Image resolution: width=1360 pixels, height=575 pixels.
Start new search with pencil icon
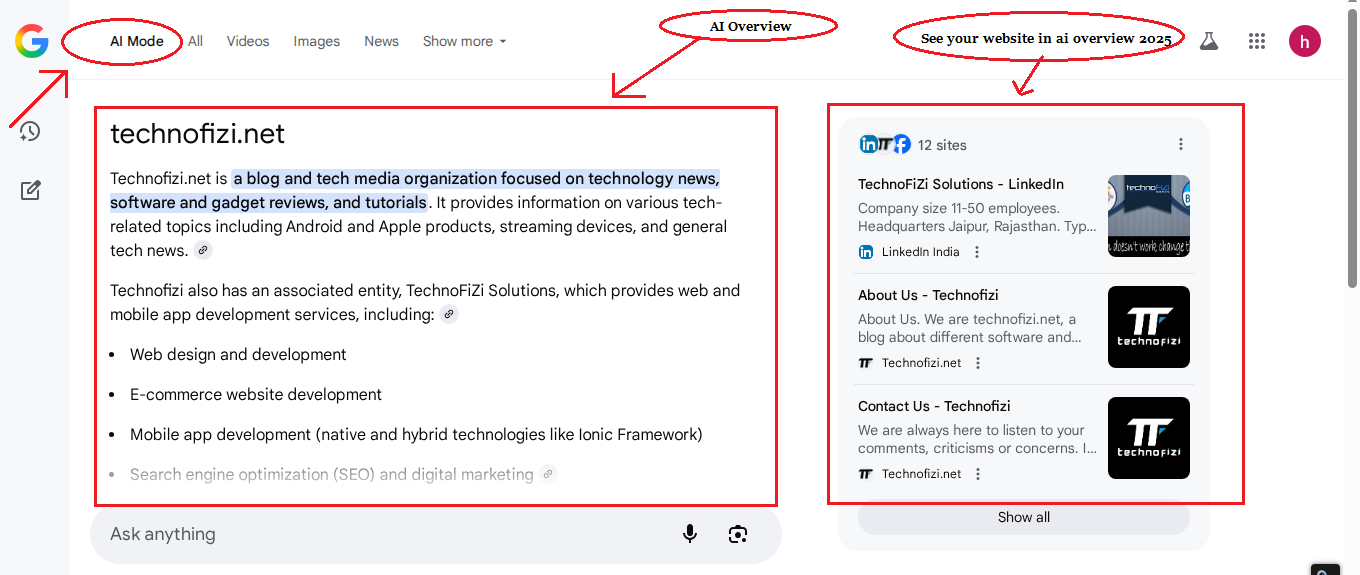click(30, 190)
